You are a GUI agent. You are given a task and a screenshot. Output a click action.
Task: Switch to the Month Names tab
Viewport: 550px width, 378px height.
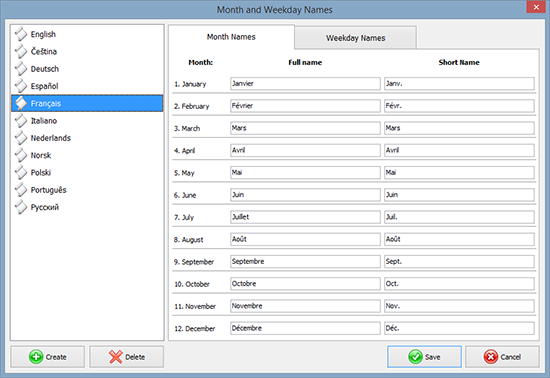tap(231, 37)
